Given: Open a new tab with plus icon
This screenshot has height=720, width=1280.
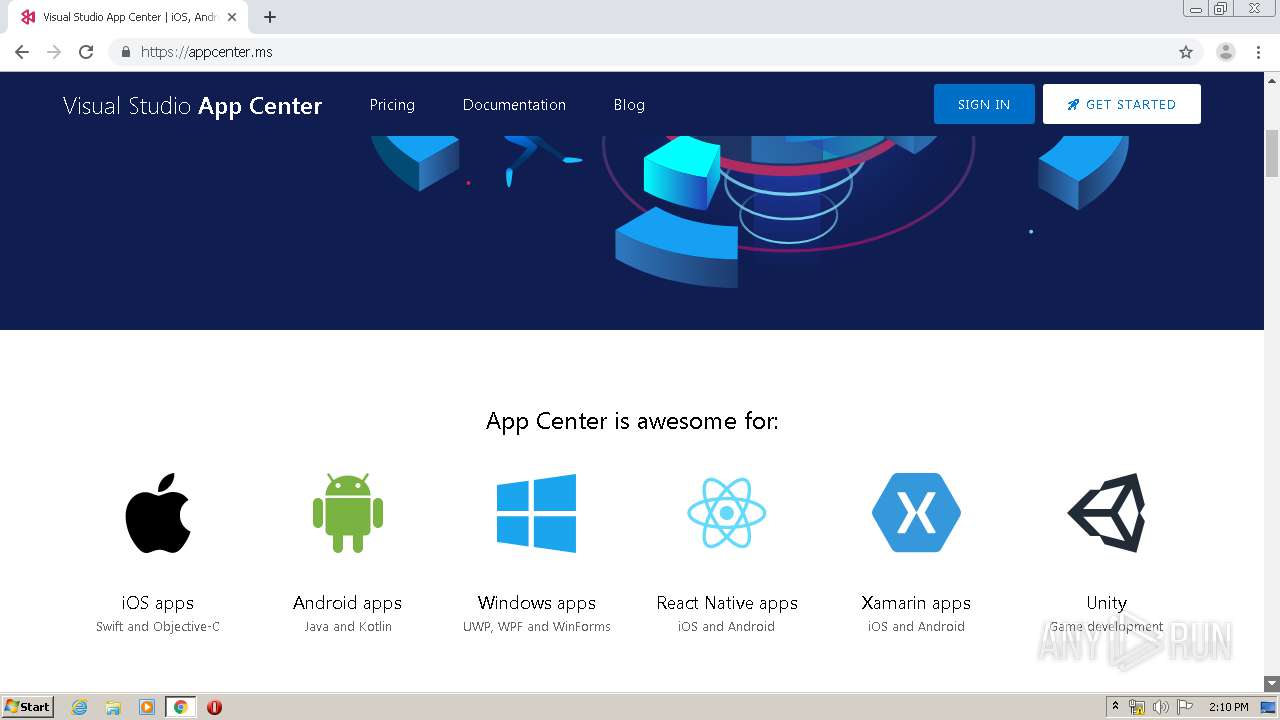Looking at the screenshot, I should click(270, 17).
